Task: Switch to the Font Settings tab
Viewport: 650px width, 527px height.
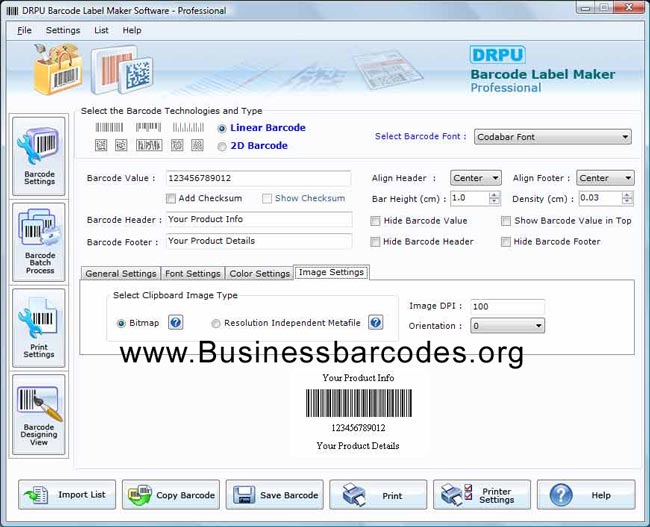Action: [x=193, y=273]
